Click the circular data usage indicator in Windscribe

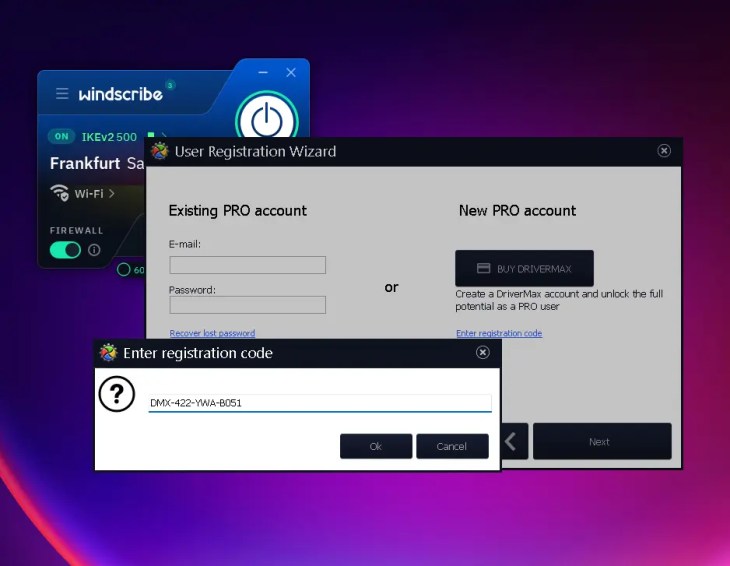pyautogui.click(x=123, y=270)
